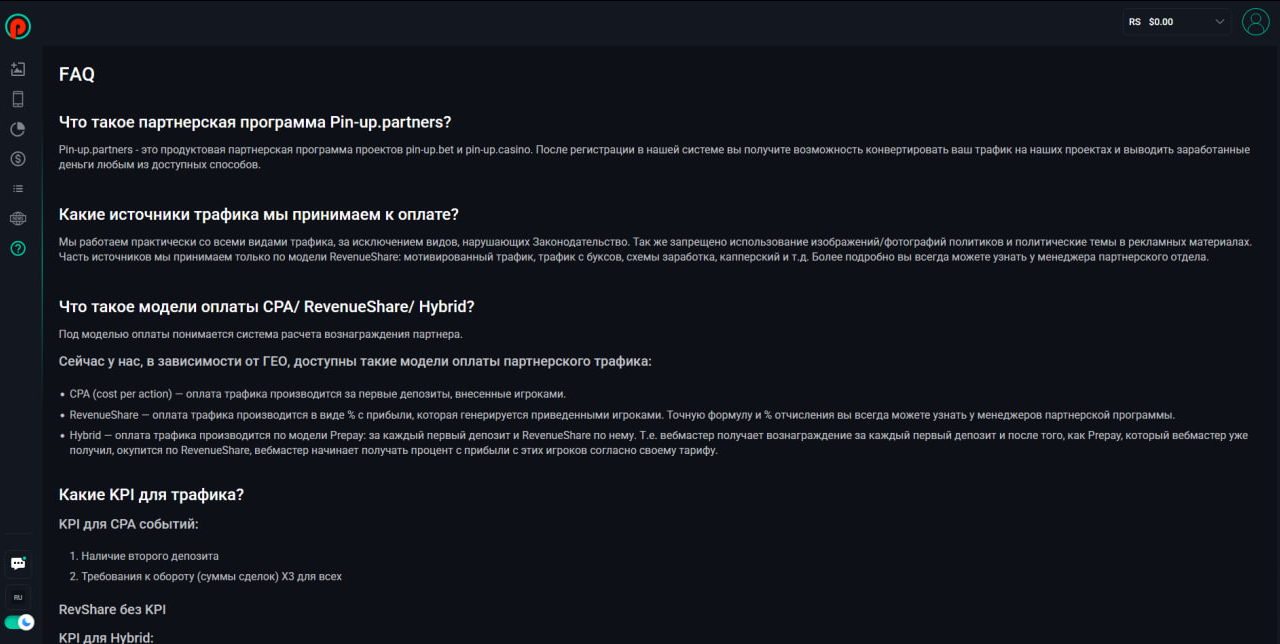Screen dimensions: 1280x644
Task: Select the FAQ question mark sidebar icon
Action: tap(18, 248)
